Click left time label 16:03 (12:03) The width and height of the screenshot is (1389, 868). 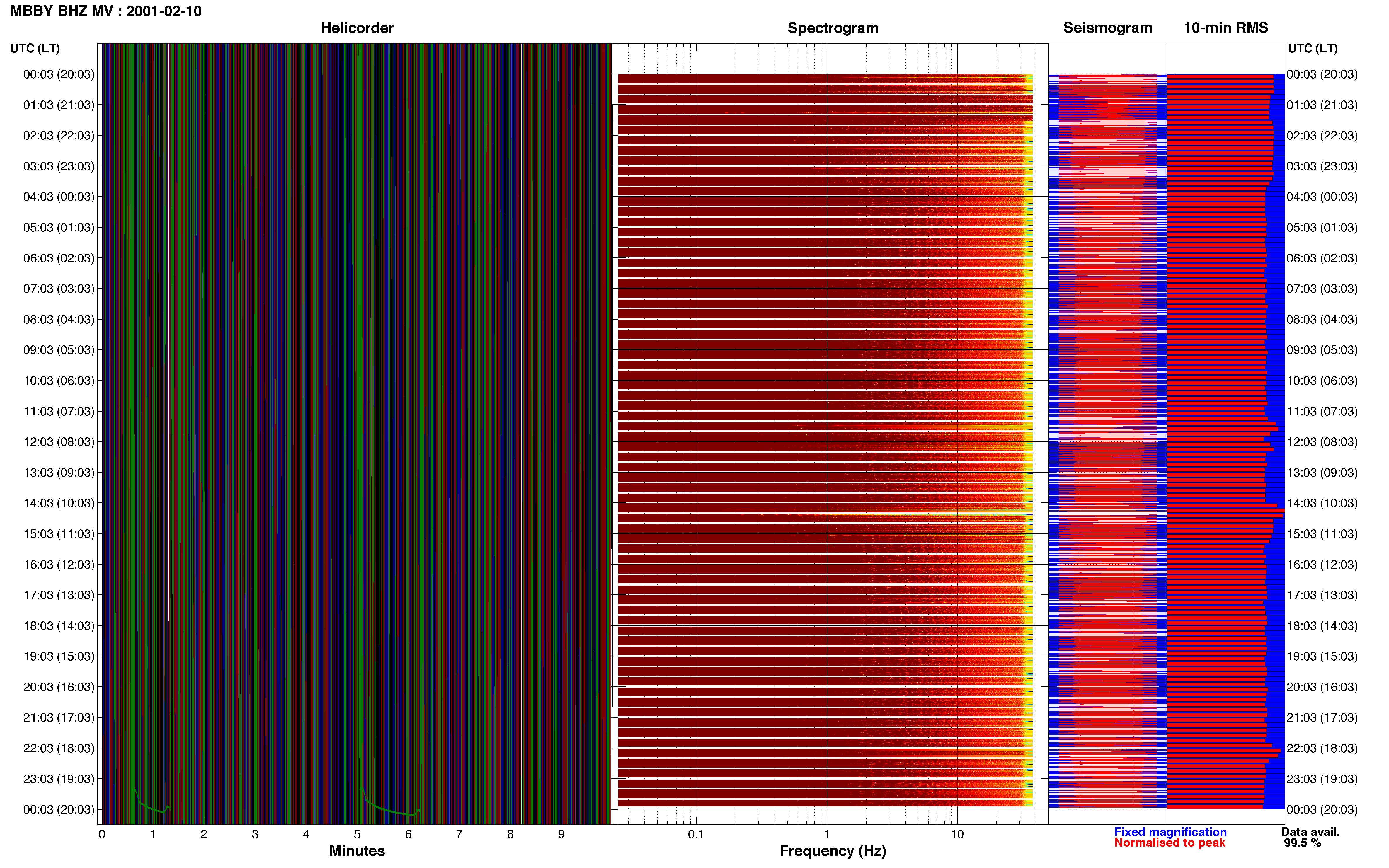click(59, 564)
